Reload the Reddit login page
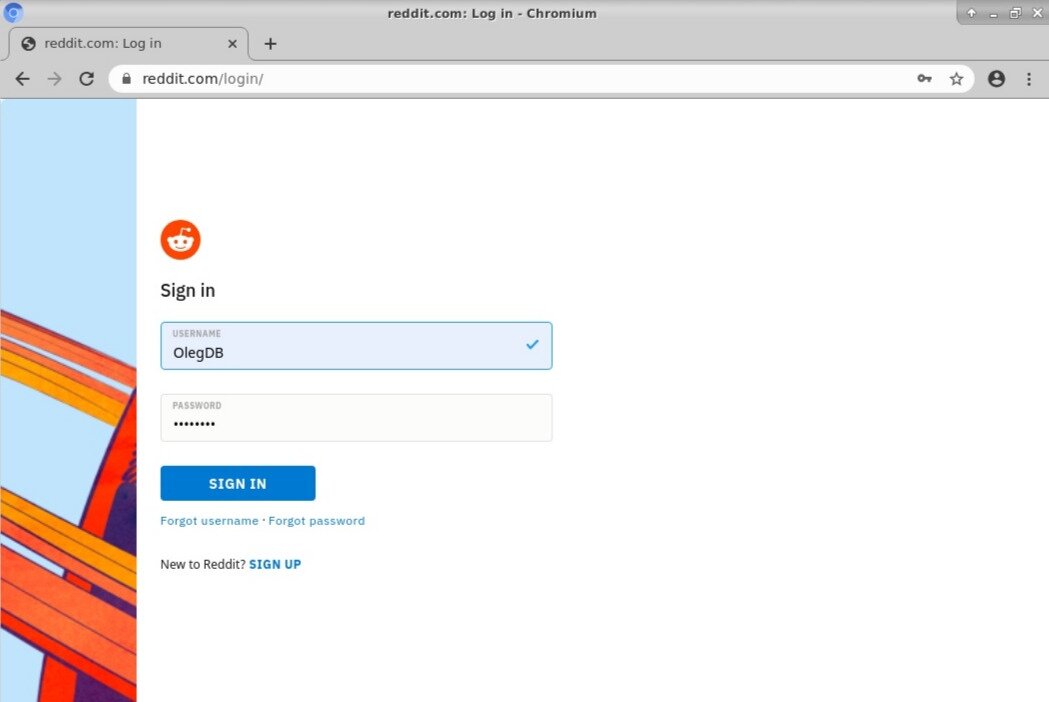This screenshot has height=702, width=1049. point(86,79)
